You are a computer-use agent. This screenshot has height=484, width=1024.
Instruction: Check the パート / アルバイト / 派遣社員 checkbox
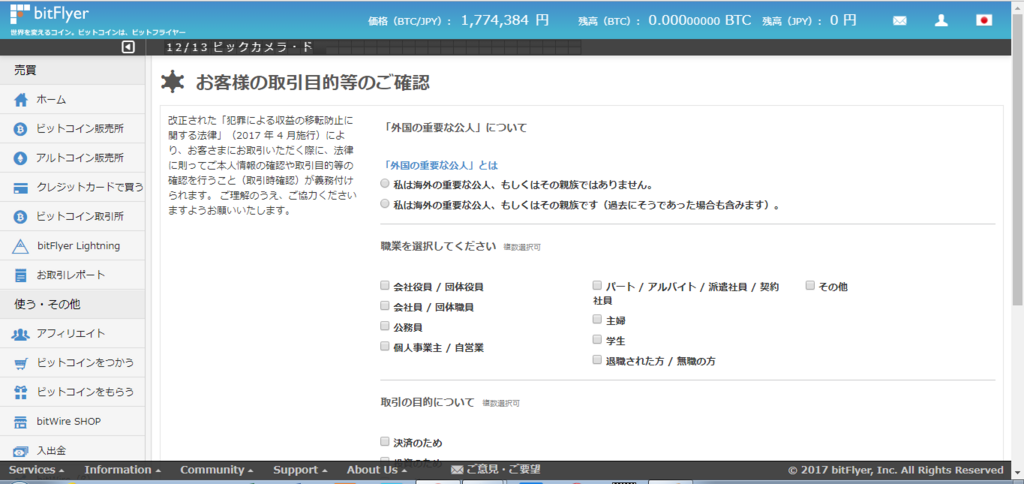pos(597,285)
